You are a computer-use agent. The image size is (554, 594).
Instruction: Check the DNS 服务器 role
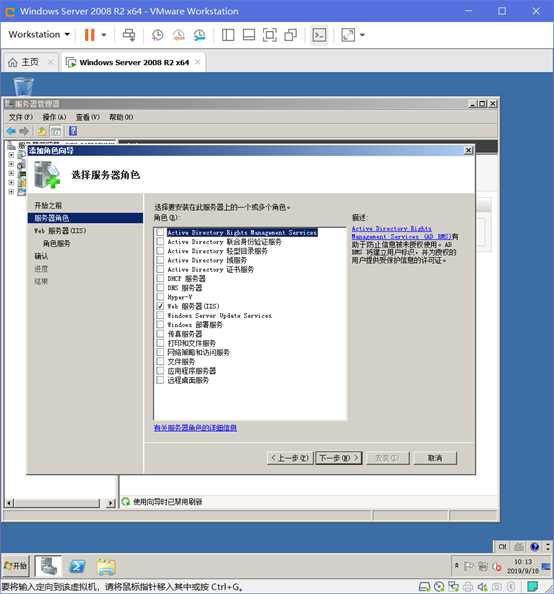click(160, 288)
